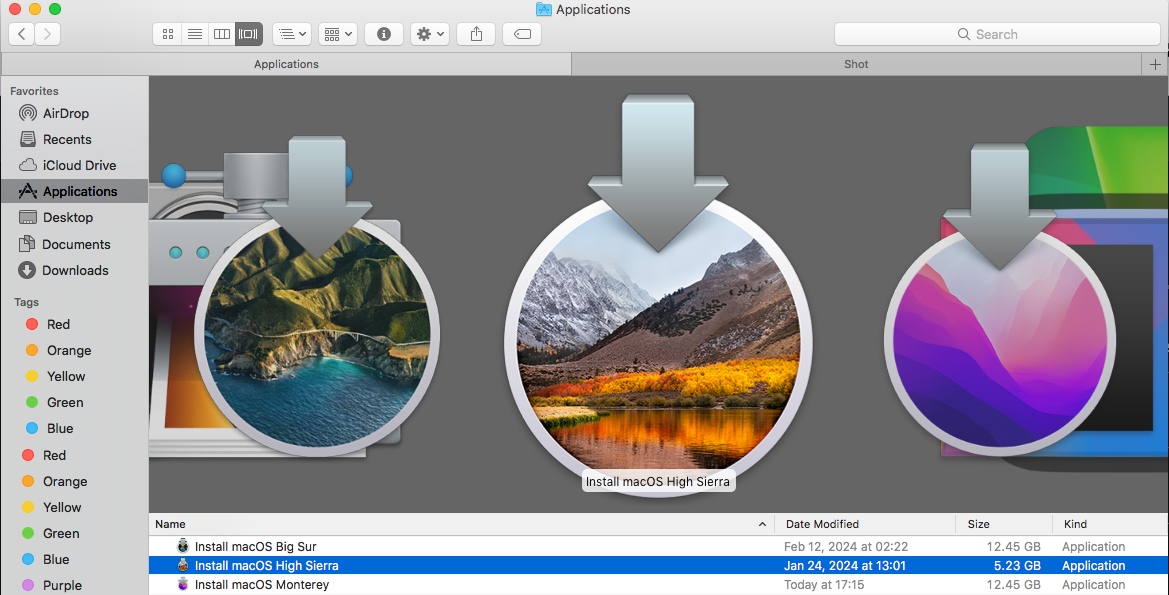Click the Desktop icon in sidebar
1169x595 pixels.
tap(28, 218)
